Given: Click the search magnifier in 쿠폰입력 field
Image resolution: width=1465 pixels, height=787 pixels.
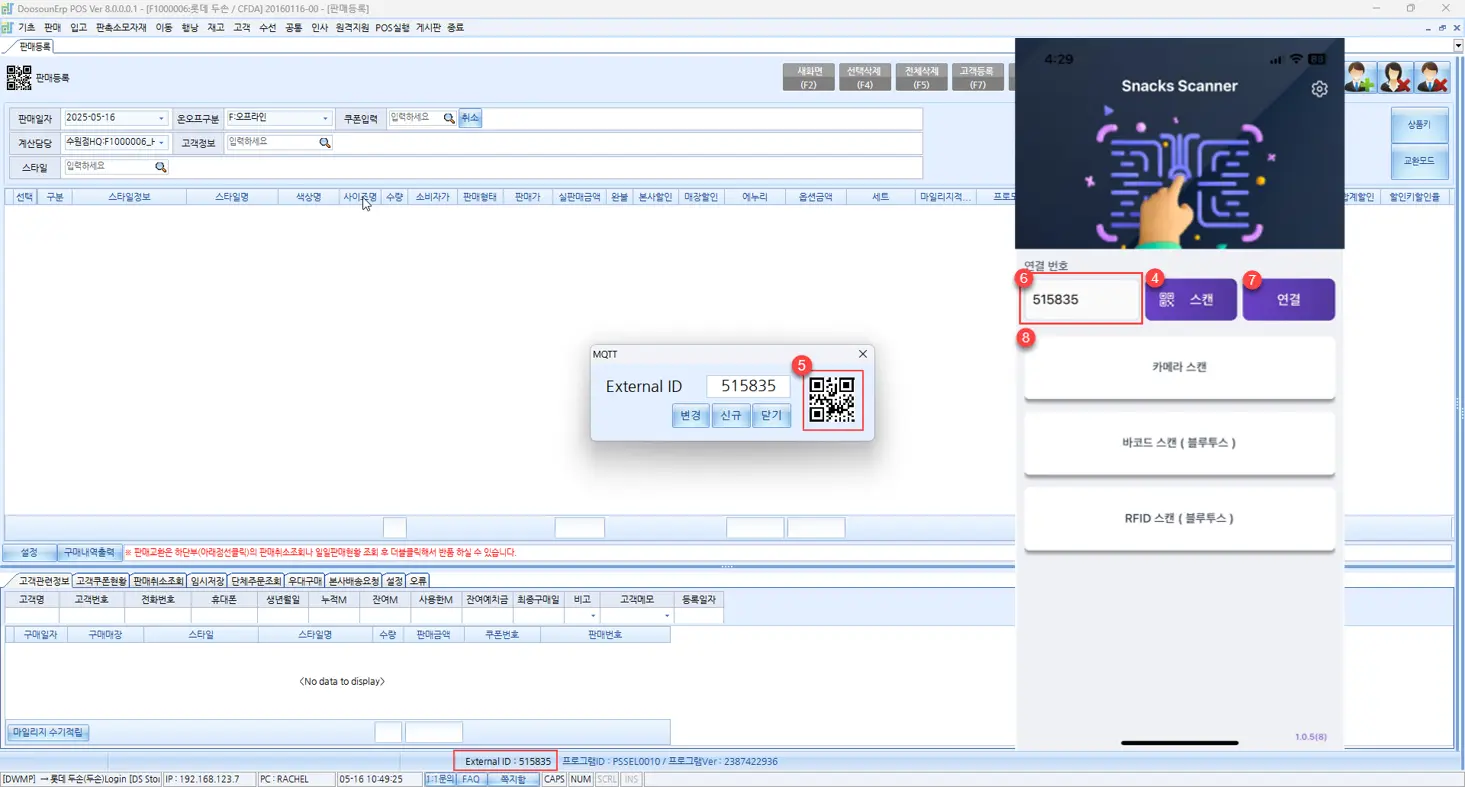Looking at the screenshot, I should coord(449,118).
